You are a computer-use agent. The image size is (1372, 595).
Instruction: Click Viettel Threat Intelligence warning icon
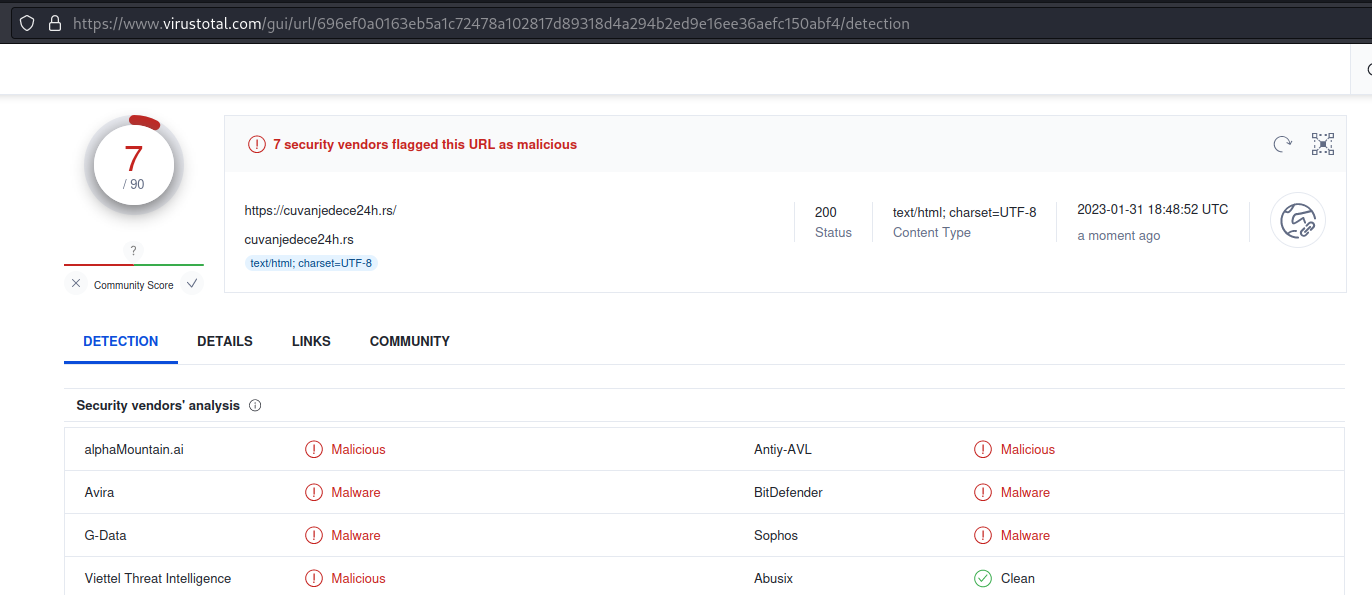coord(314,579)
